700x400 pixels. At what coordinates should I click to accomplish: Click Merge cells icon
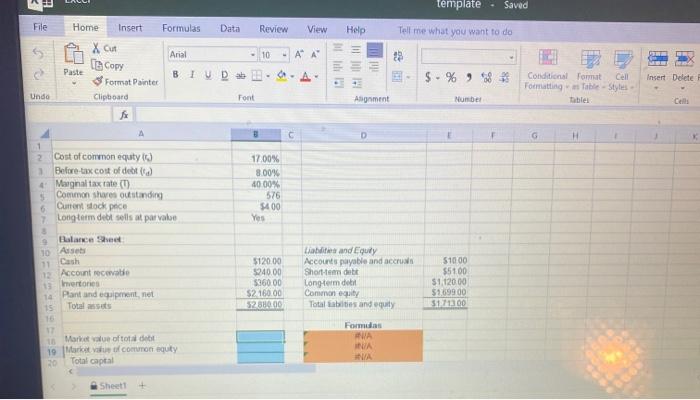pos(397,77)
